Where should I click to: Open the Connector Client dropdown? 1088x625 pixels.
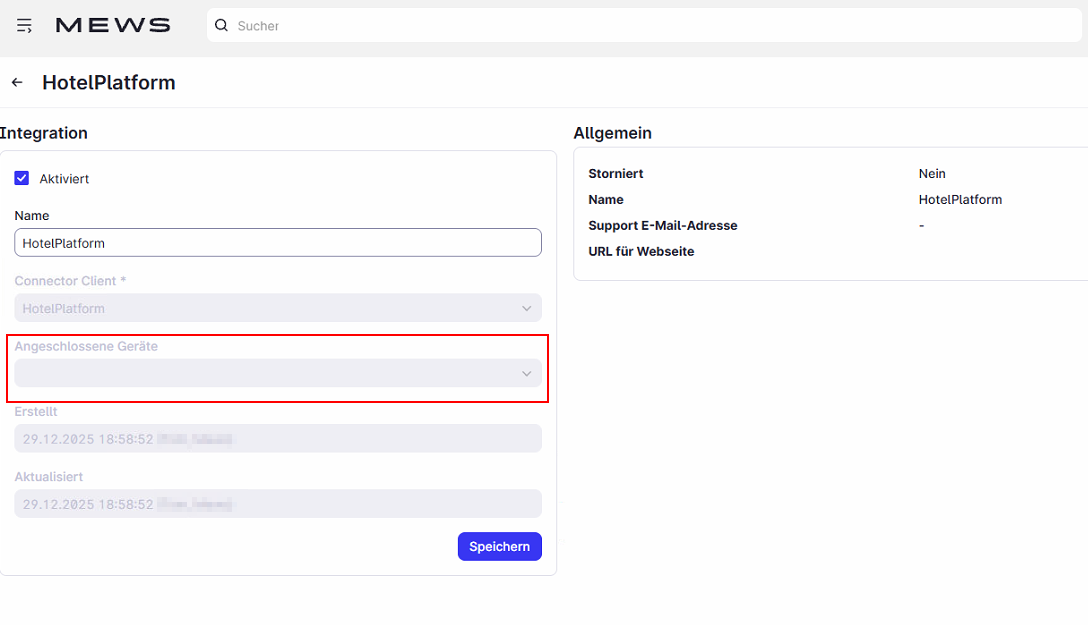[x=278, y=308]
